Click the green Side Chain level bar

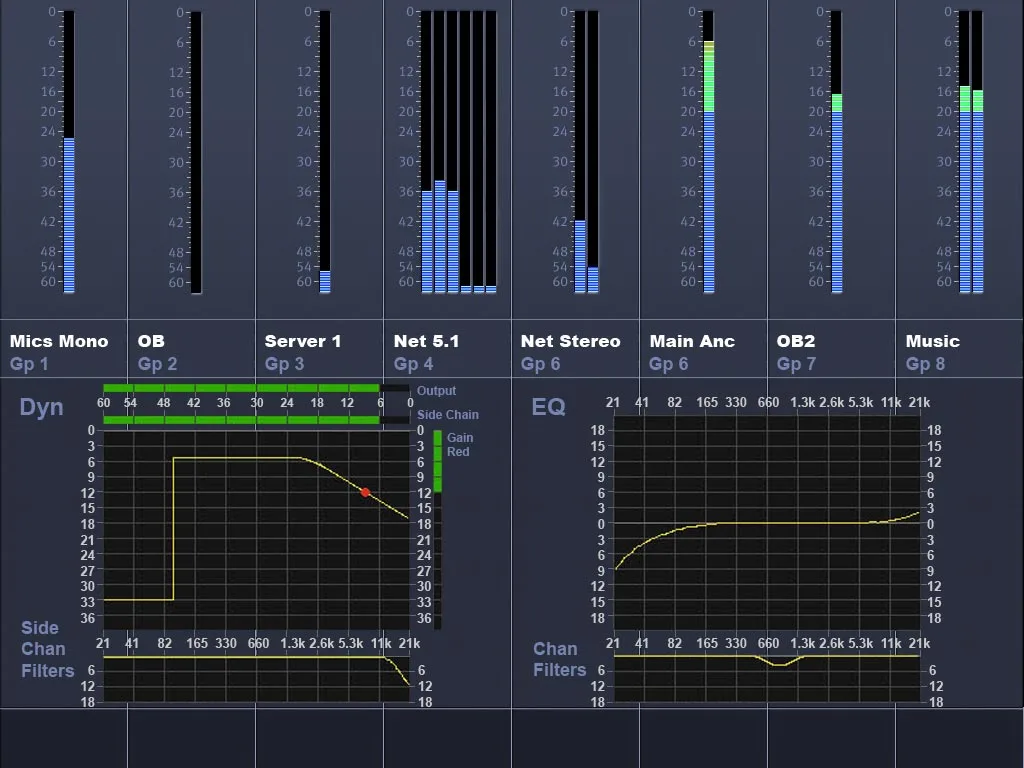(x=256, y=420)
